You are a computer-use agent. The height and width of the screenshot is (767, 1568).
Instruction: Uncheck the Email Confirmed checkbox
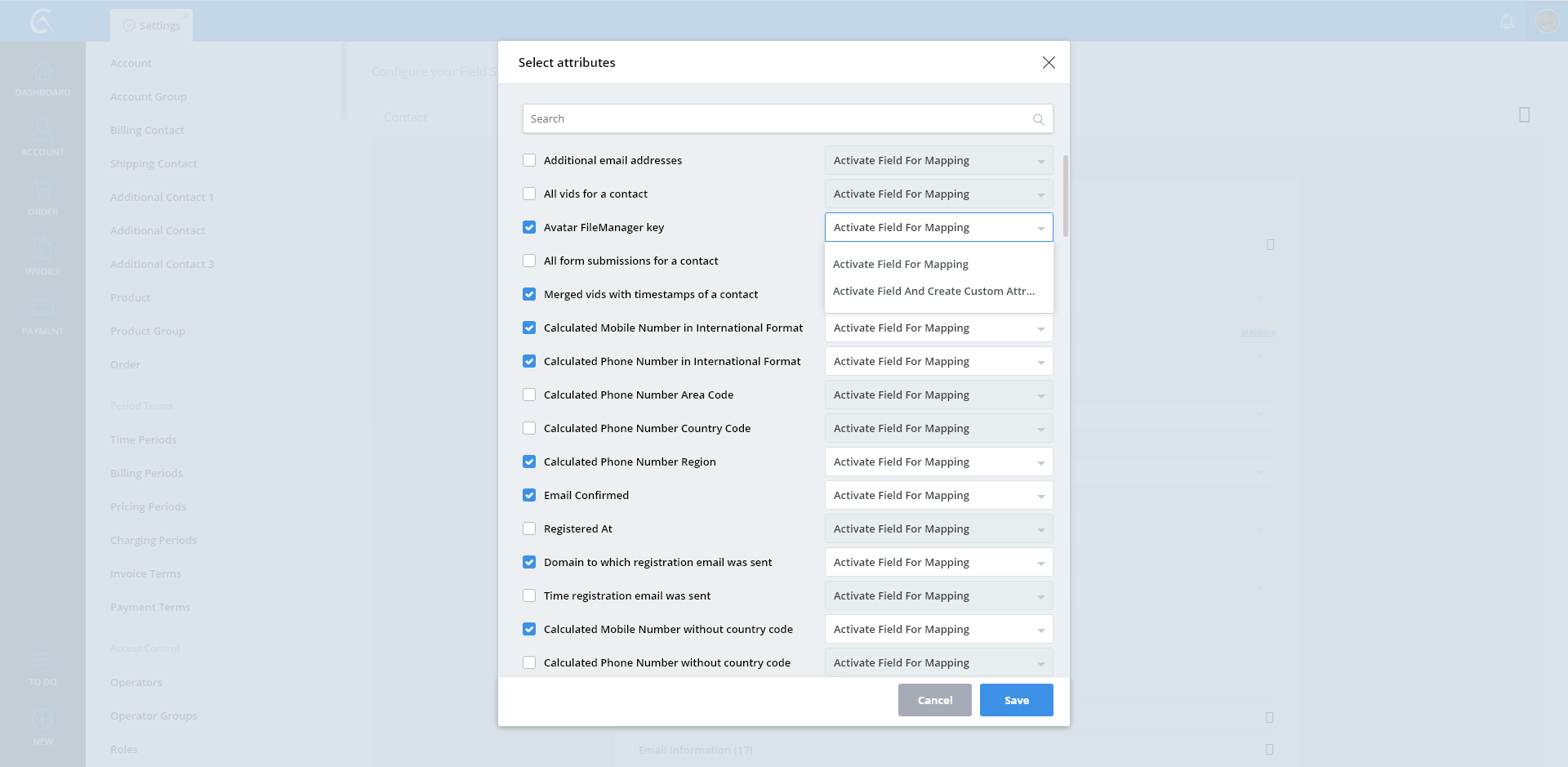coord(529,496)
